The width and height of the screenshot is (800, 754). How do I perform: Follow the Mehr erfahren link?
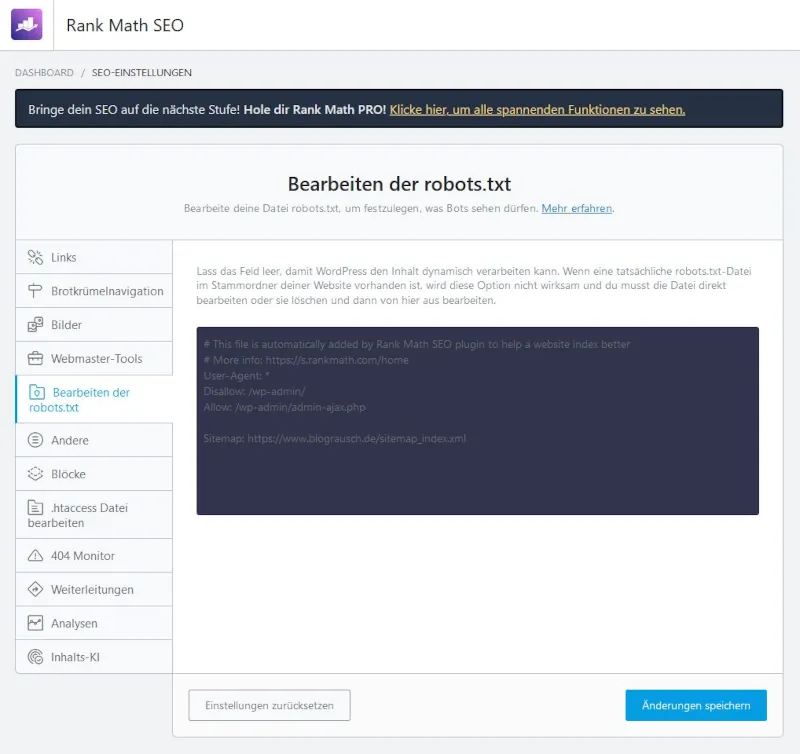(577, 208)
